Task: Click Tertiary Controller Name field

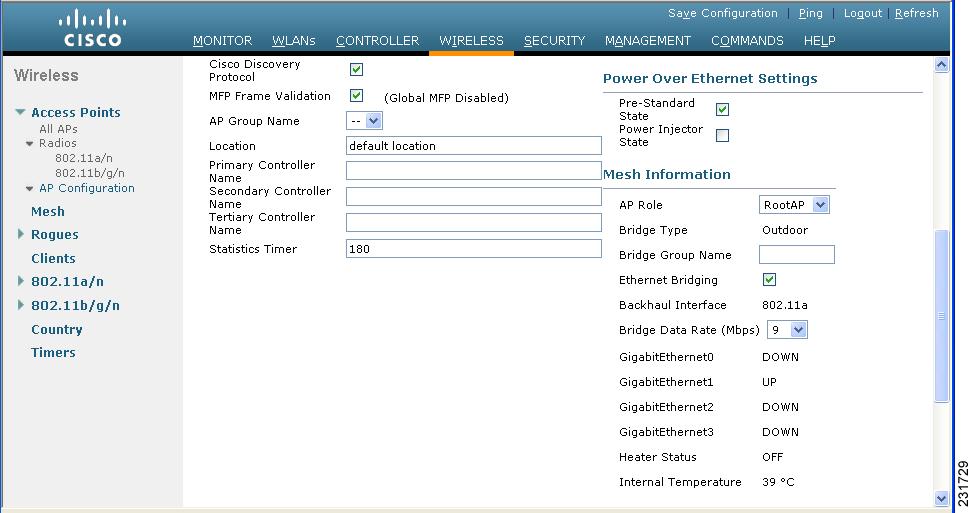Action: point(474,223)
